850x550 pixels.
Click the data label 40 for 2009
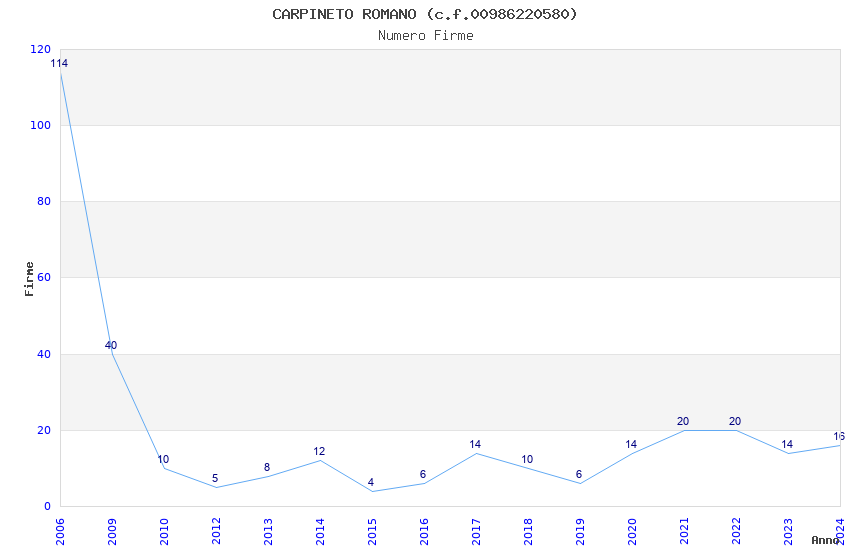click(x=111, y=345)
